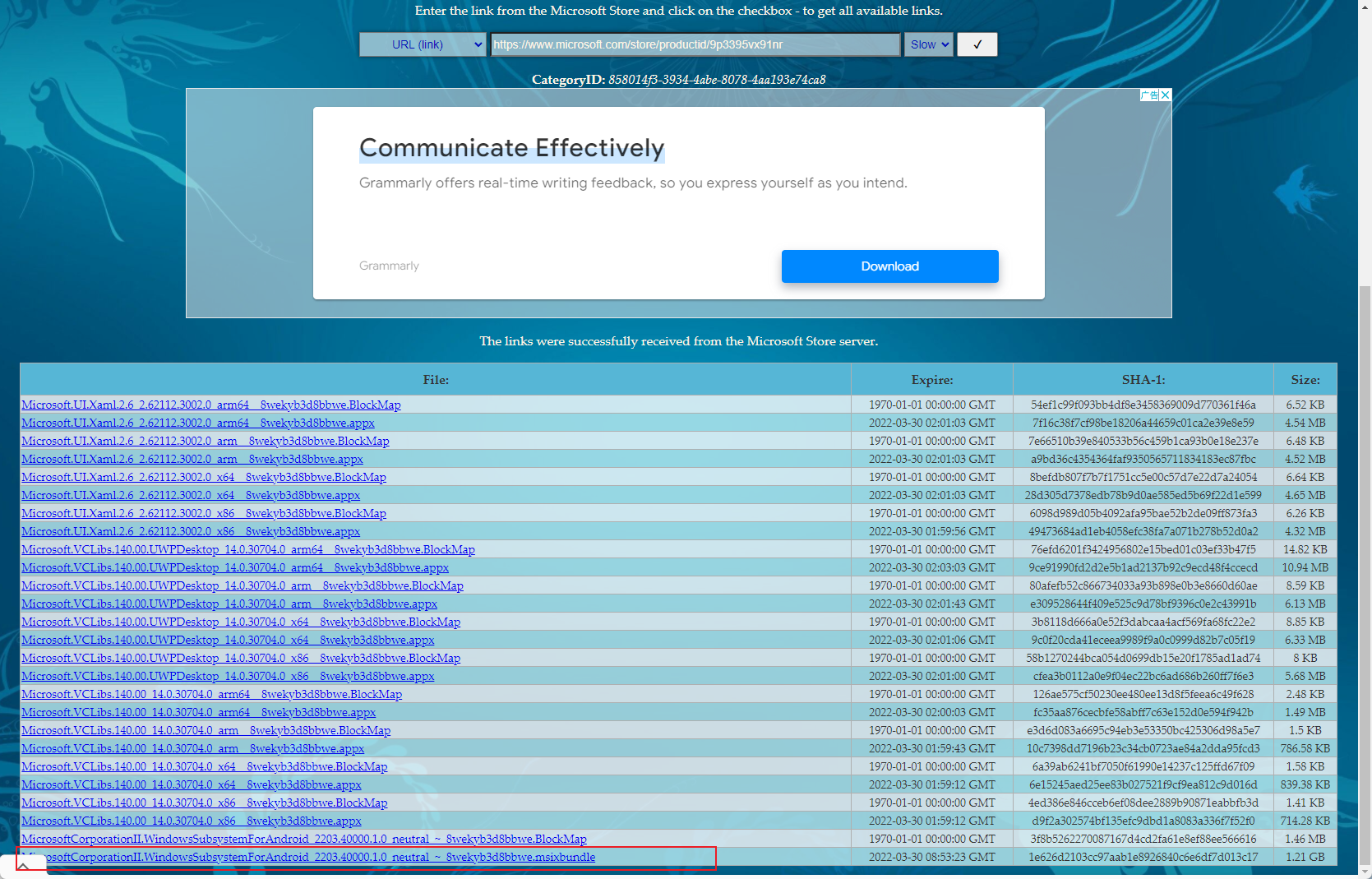
Task: Click the SHA-1 column header
Action: tap(1143, 380)
